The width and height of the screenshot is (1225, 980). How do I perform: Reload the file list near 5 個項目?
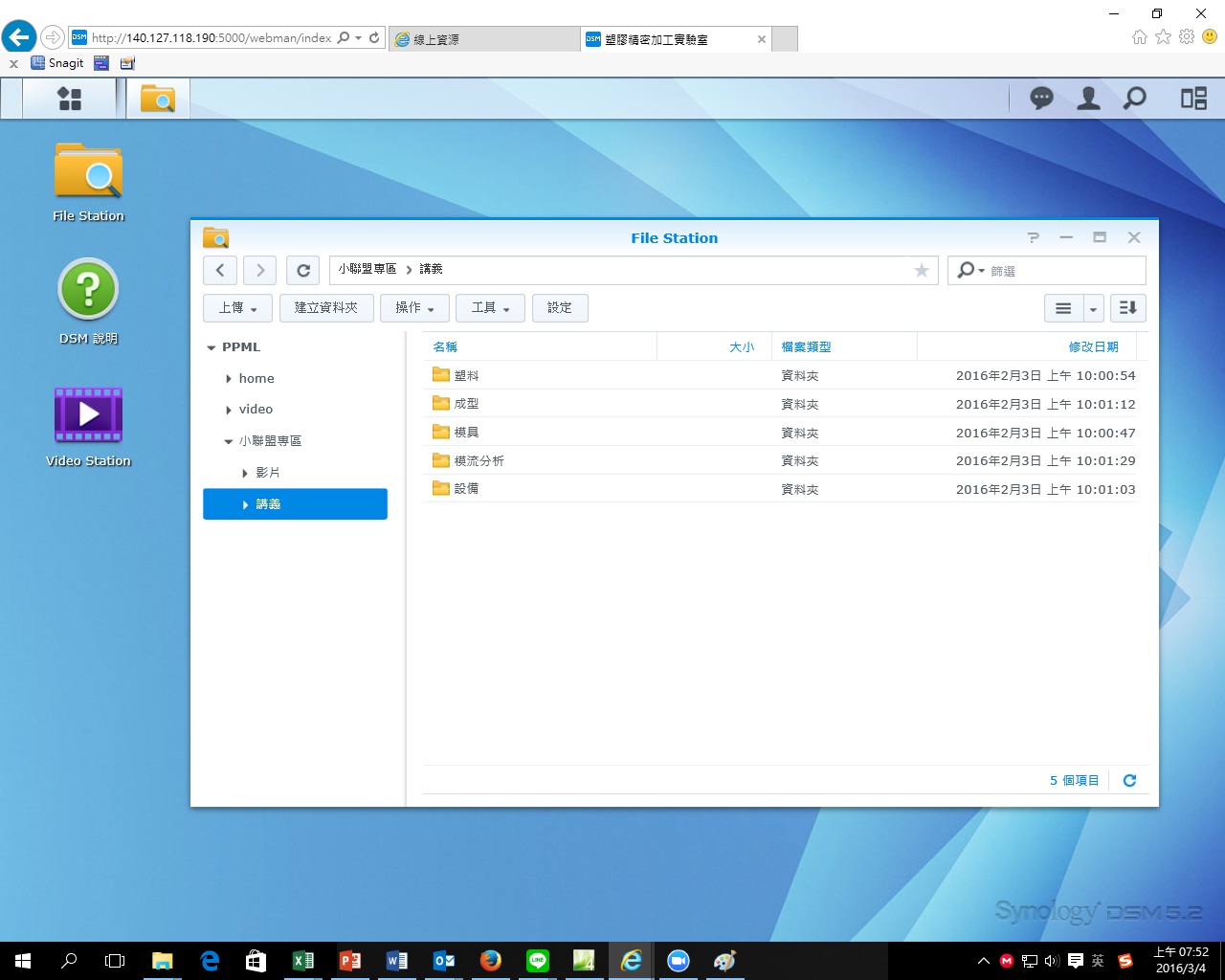tap(1129, 780)
